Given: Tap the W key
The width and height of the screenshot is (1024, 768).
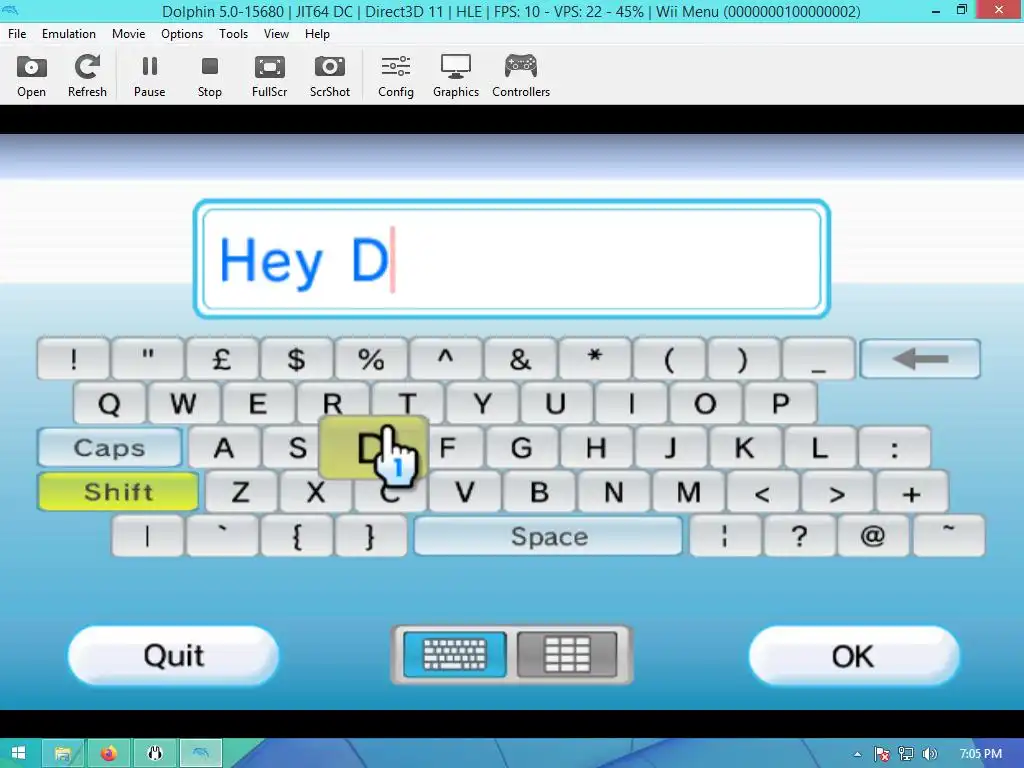Looking at the screenshot, I should tap(184, 403).
